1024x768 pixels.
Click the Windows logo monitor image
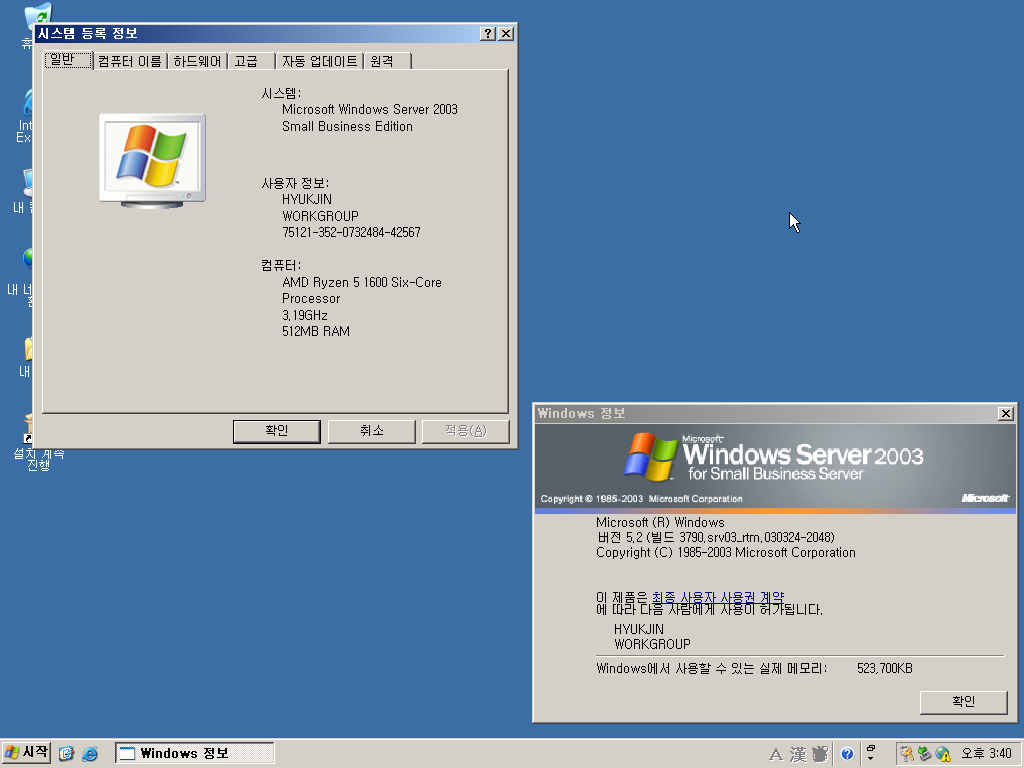(x=152, y=161)
